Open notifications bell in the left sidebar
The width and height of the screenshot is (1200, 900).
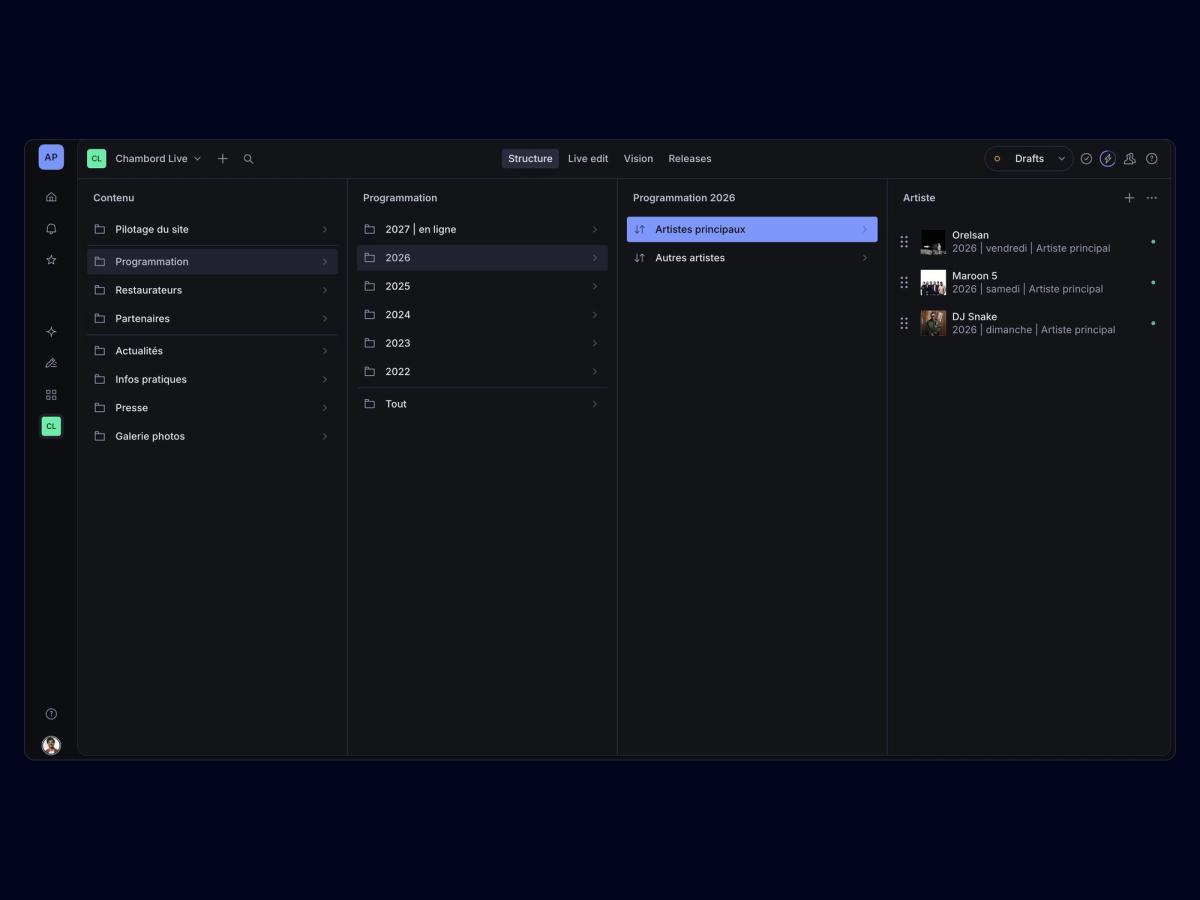[51, 229]
